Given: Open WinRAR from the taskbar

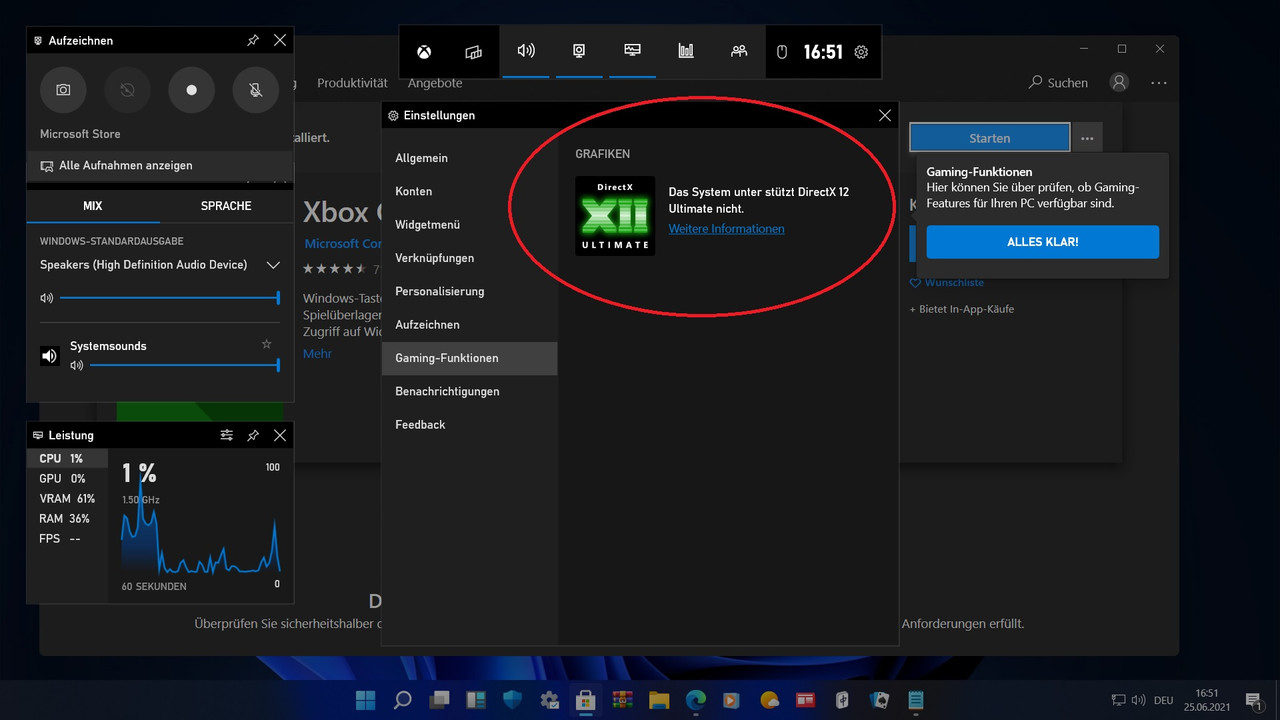Looking at the screenshot, I should tap(622, 699).
